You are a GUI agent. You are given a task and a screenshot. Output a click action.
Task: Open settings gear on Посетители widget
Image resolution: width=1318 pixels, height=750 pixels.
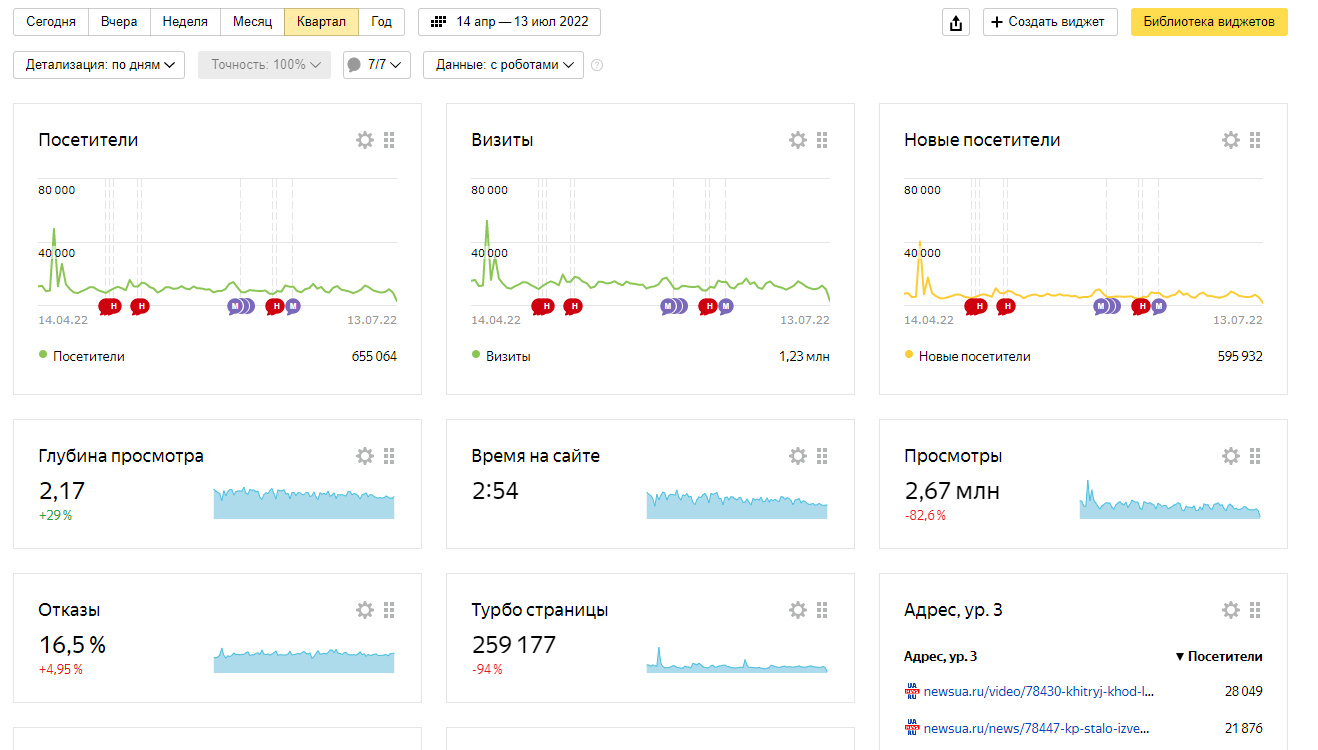(x=365, y=140)
